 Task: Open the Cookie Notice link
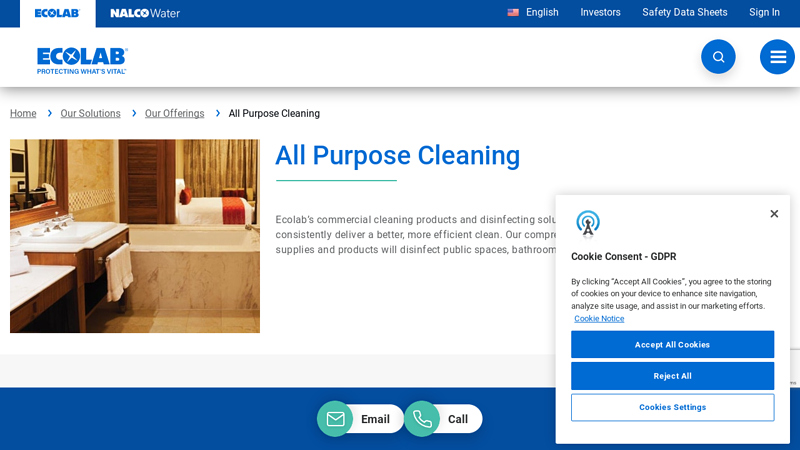[599, 318]
